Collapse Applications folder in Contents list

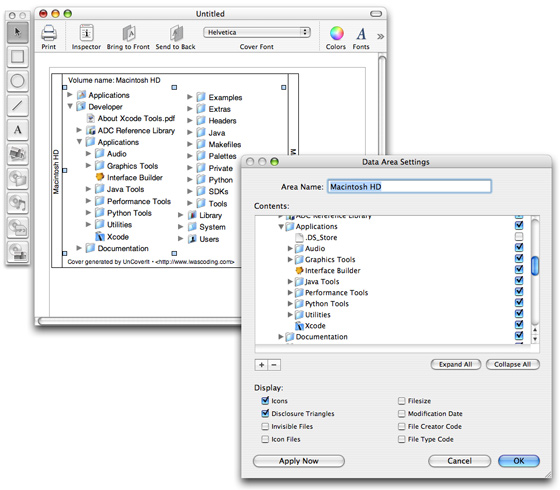[x=281, y=226]
